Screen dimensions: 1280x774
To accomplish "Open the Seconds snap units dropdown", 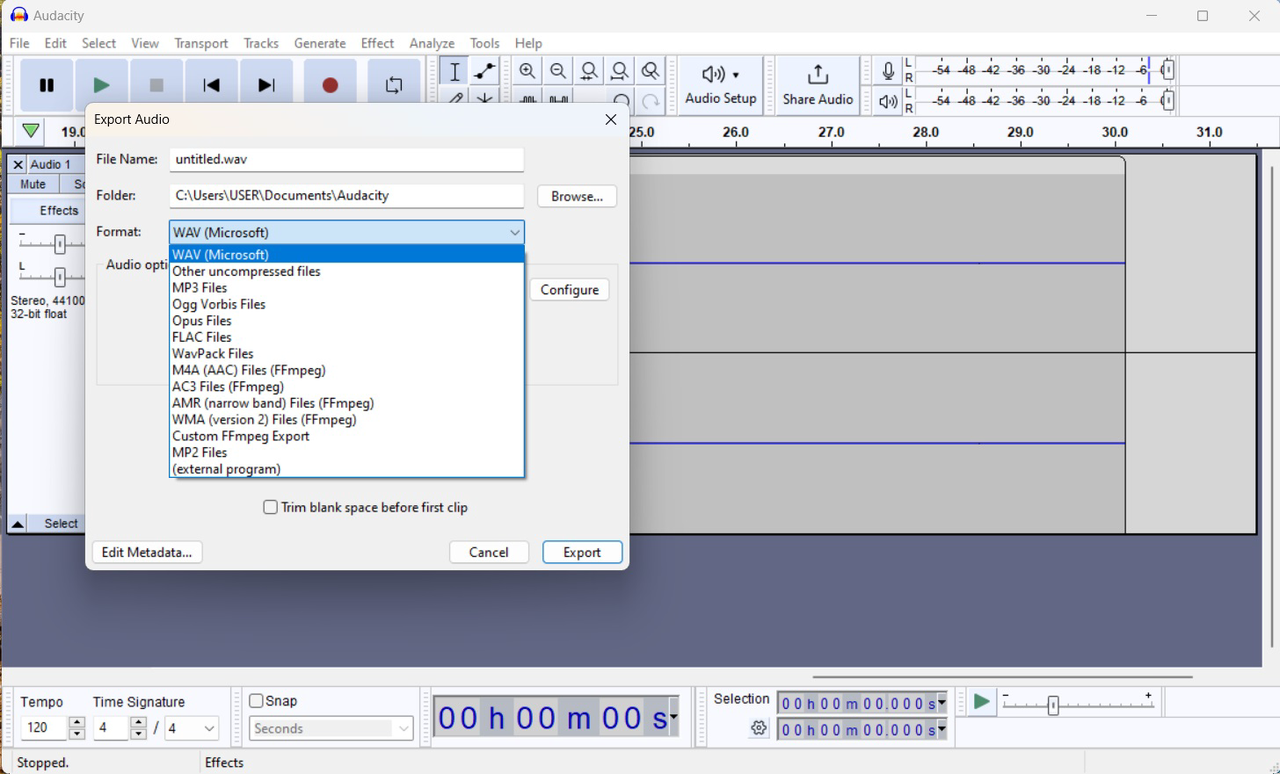I will (330, 728).
